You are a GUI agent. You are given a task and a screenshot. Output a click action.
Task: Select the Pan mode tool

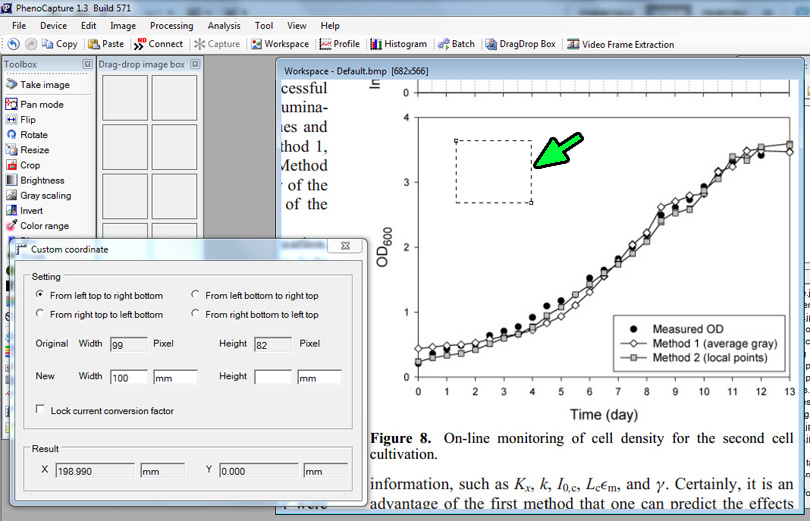pos(41,104)
